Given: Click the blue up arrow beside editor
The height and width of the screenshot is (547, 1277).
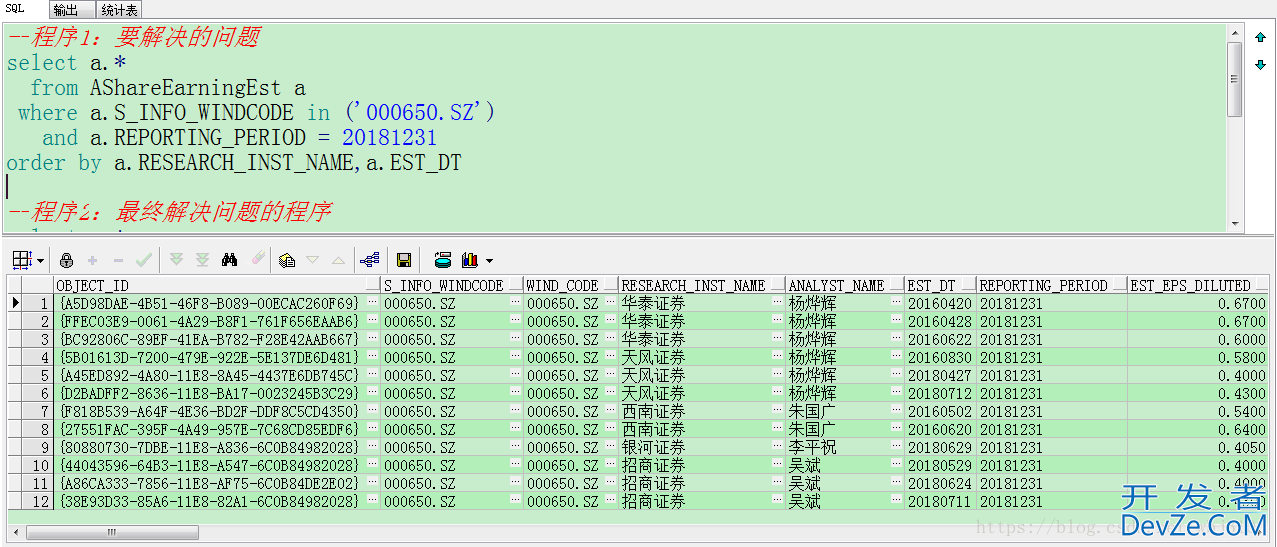Looking at the screenshot, I should point(1260,38).
